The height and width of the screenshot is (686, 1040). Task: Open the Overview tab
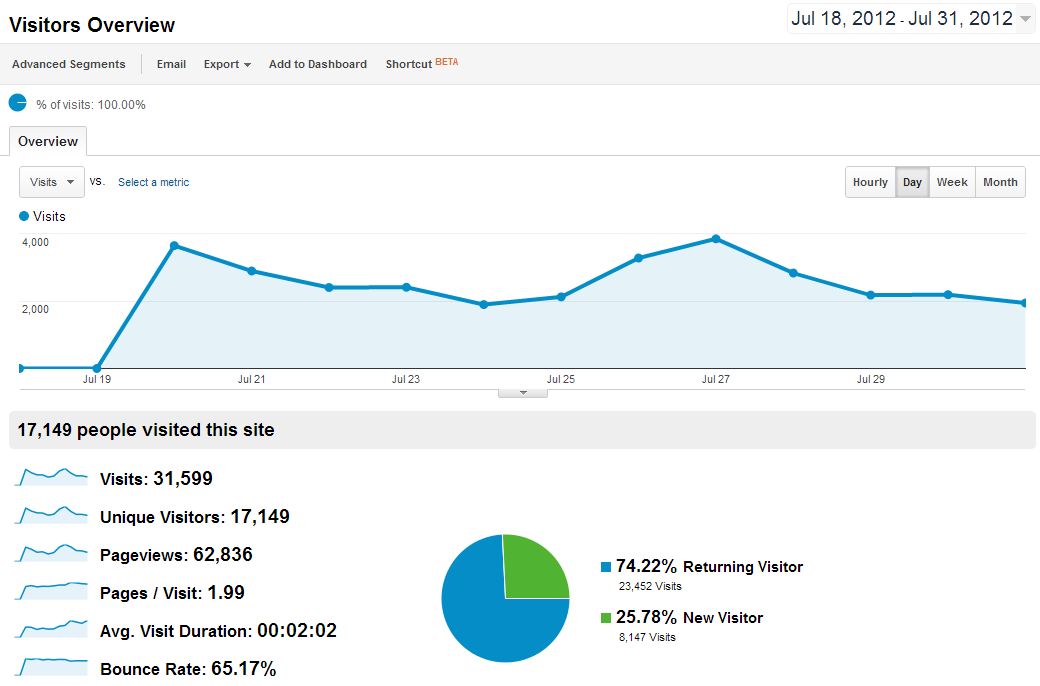tap(48, 141)
